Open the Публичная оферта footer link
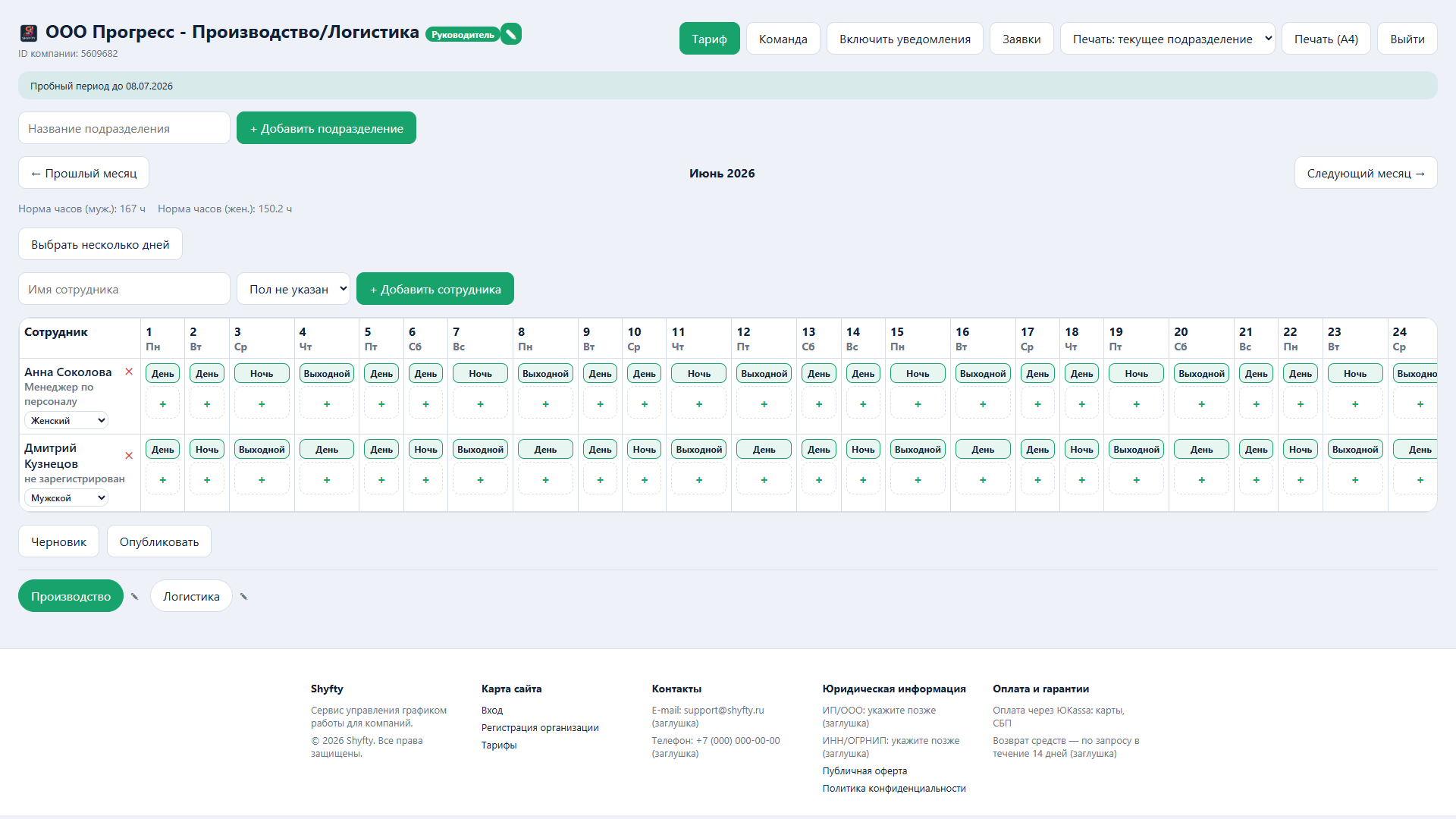 coord(864,770)
